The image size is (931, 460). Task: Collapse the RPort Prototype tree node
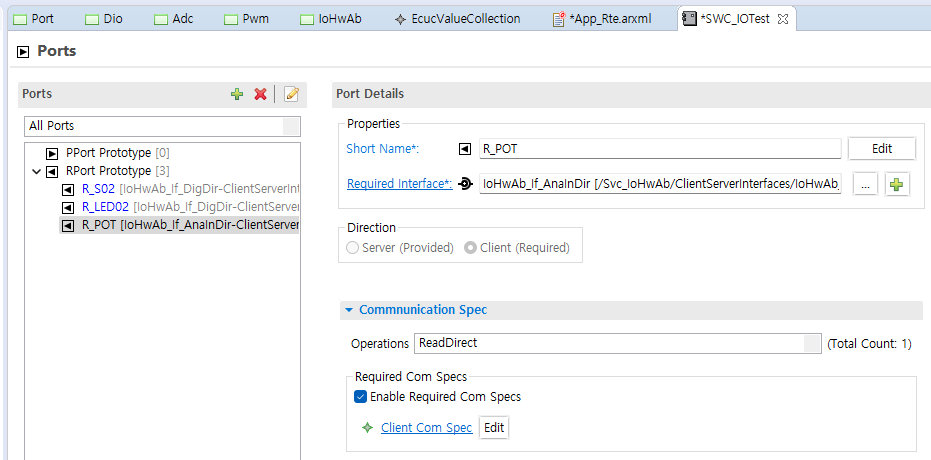point(37,171)
